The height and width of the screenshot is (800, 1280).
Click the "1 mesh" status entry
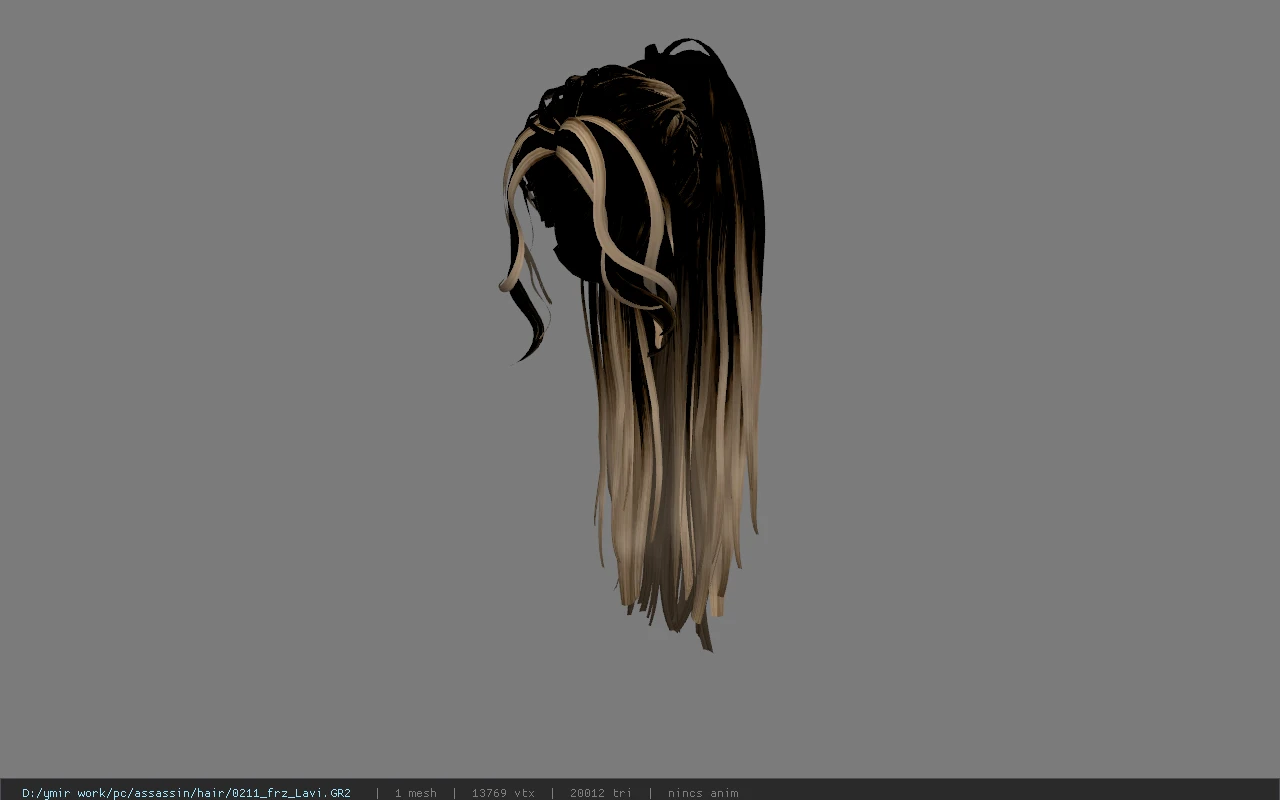tap(415, 793)
